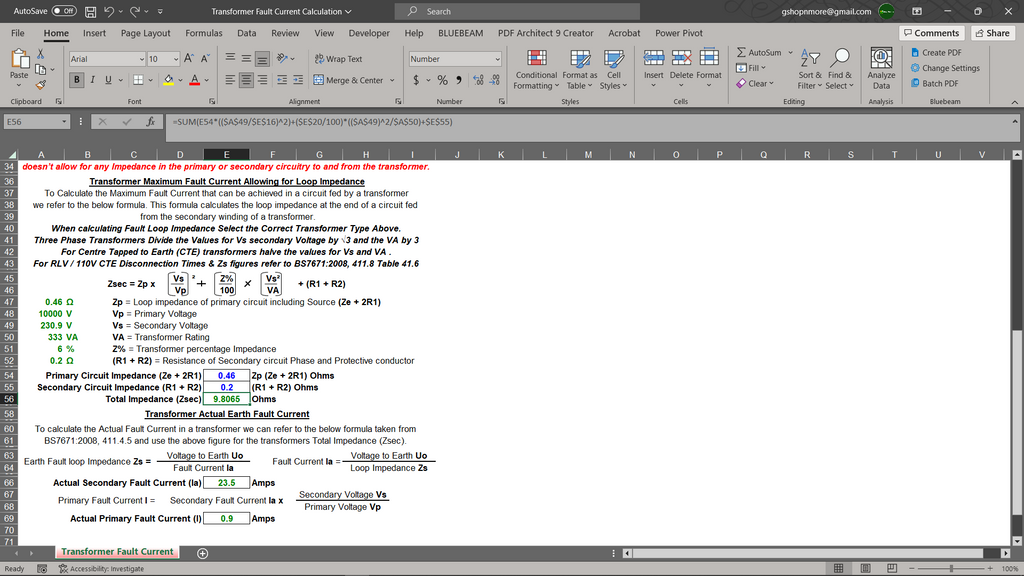
Task: Open the Font name dropdown
Action: pos(142,59)
